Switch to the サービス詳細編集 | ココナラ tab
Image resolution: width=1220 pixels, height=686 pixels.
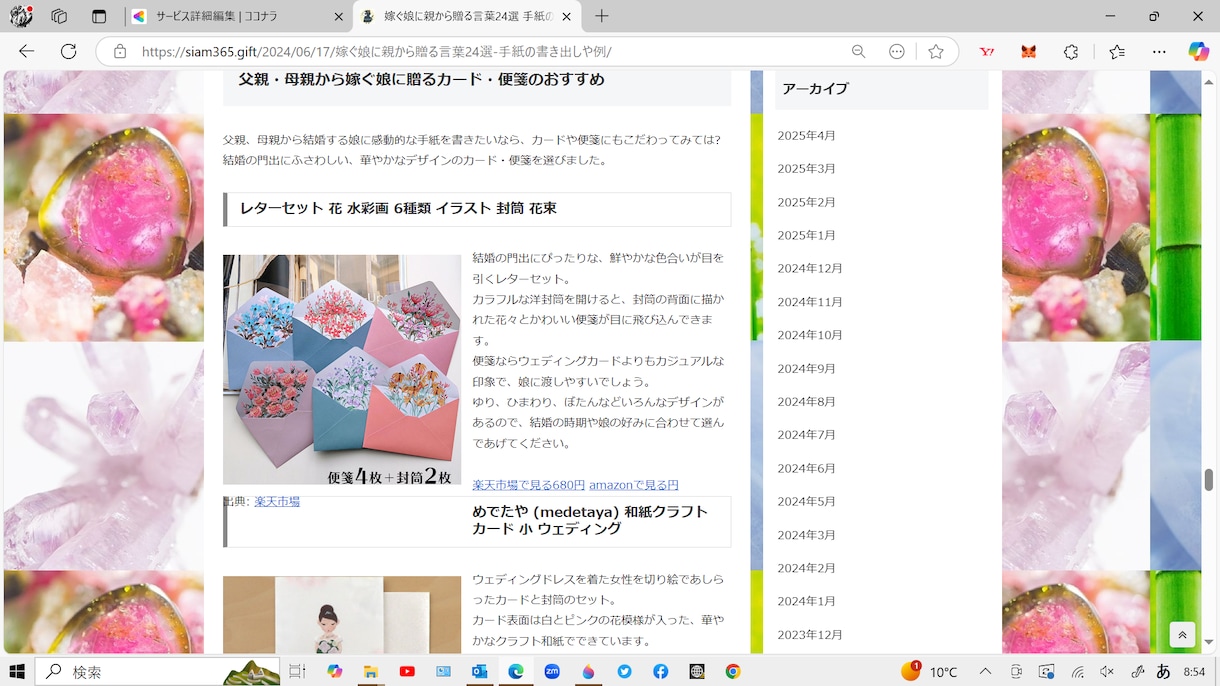238,16
